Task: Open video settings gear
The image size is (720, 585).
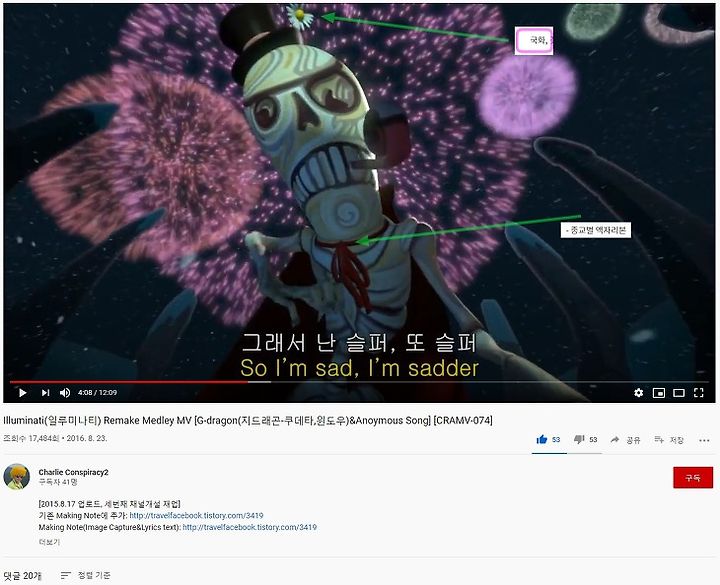Action: pyautogui.click(x=638, y=393)
